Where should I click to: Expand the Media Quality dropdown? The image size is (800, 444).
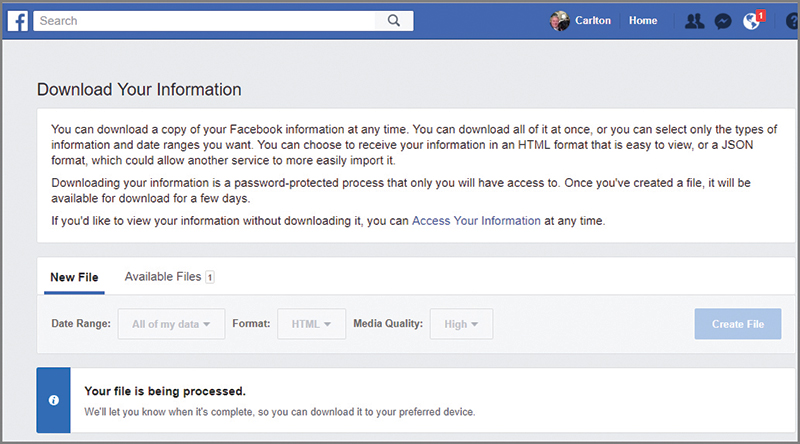click(461, 324)
